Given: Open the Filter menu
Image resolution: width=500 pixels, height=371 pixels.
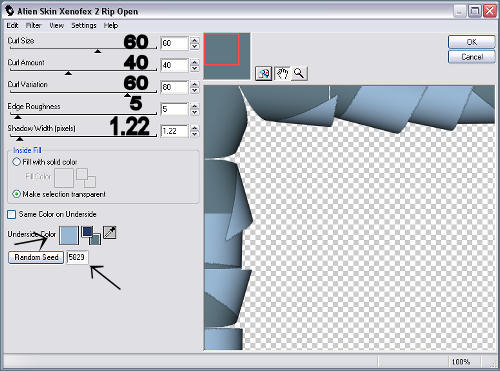Looking at the screenshot, I should coord(33,25).
